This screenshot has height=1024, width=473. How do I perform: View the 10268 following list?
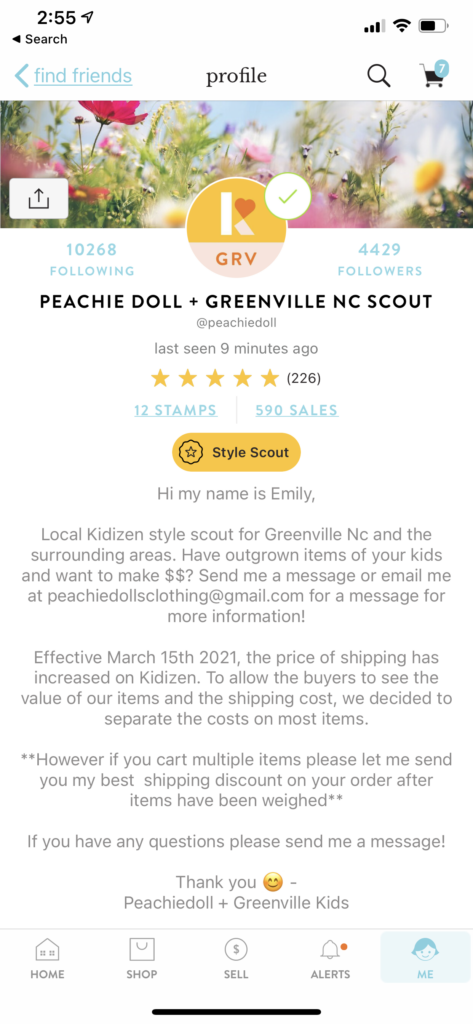(x=91, y=259)
